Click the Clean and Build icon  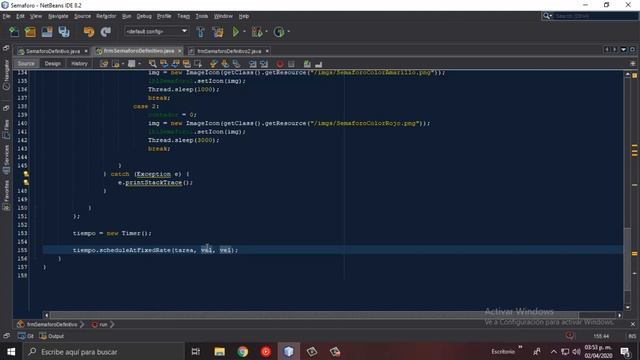point(218,32)
